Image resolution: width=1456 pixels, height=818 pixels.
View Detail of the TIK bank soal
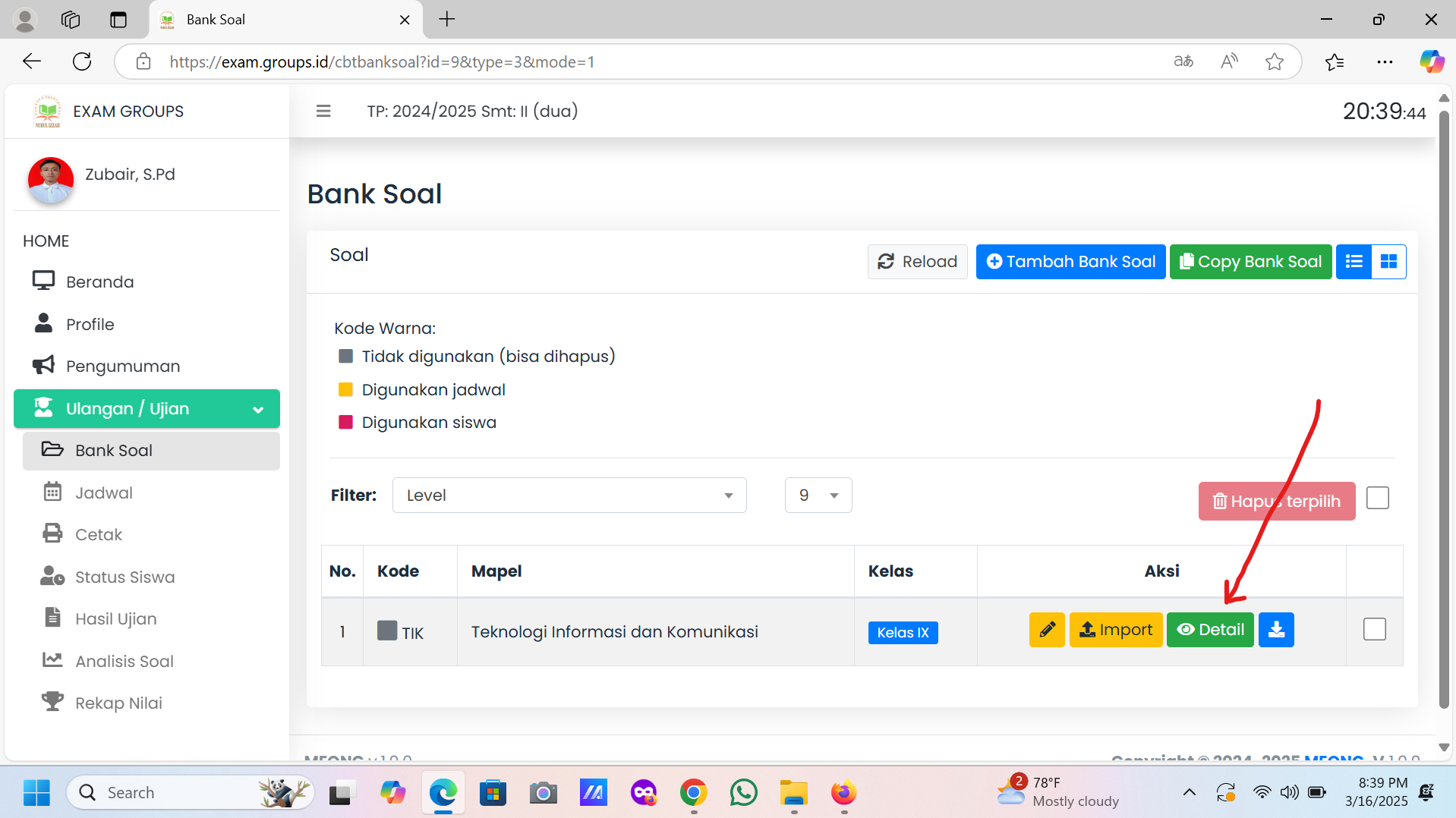(1210, 630)
